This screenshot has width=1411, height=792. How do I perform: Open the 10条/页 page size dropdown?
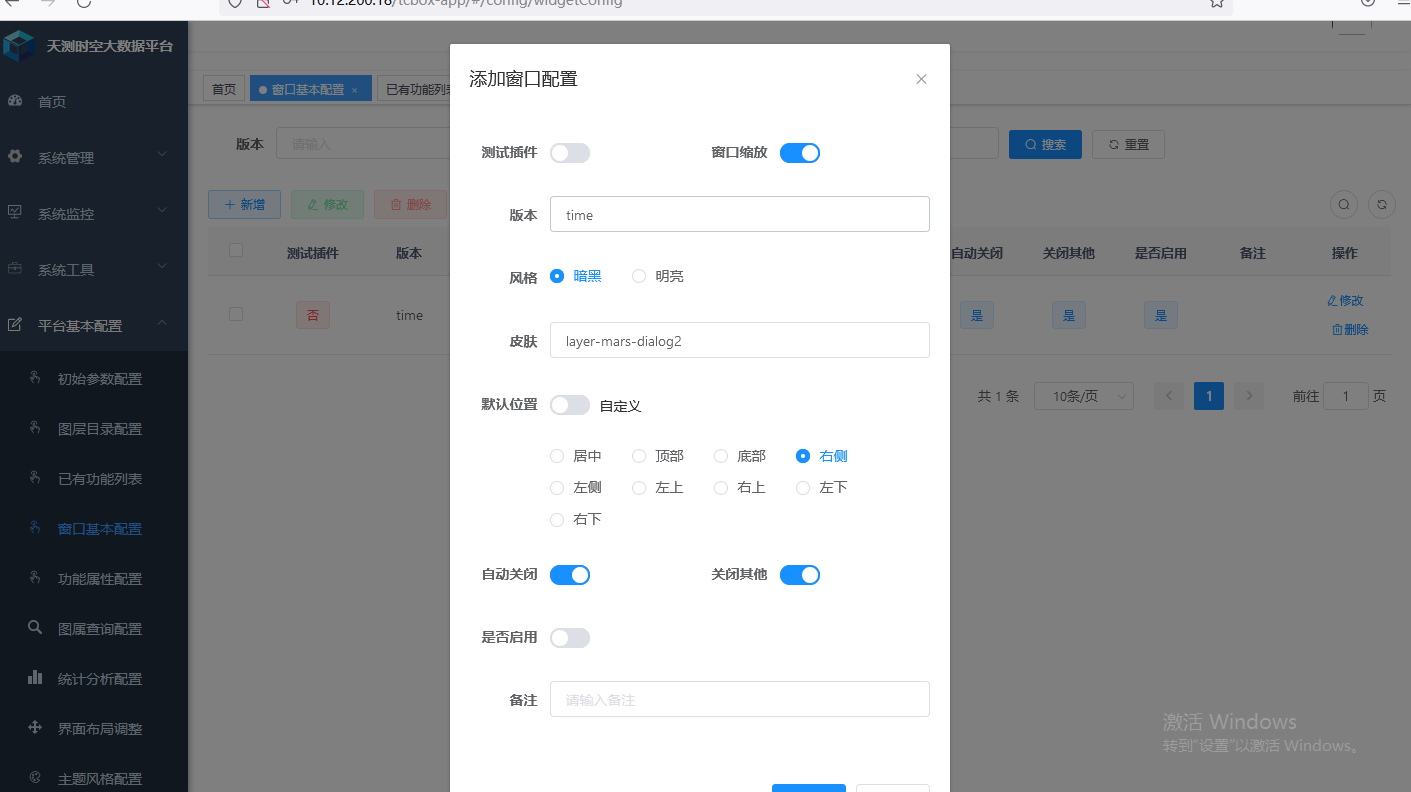coord(1083,396)
